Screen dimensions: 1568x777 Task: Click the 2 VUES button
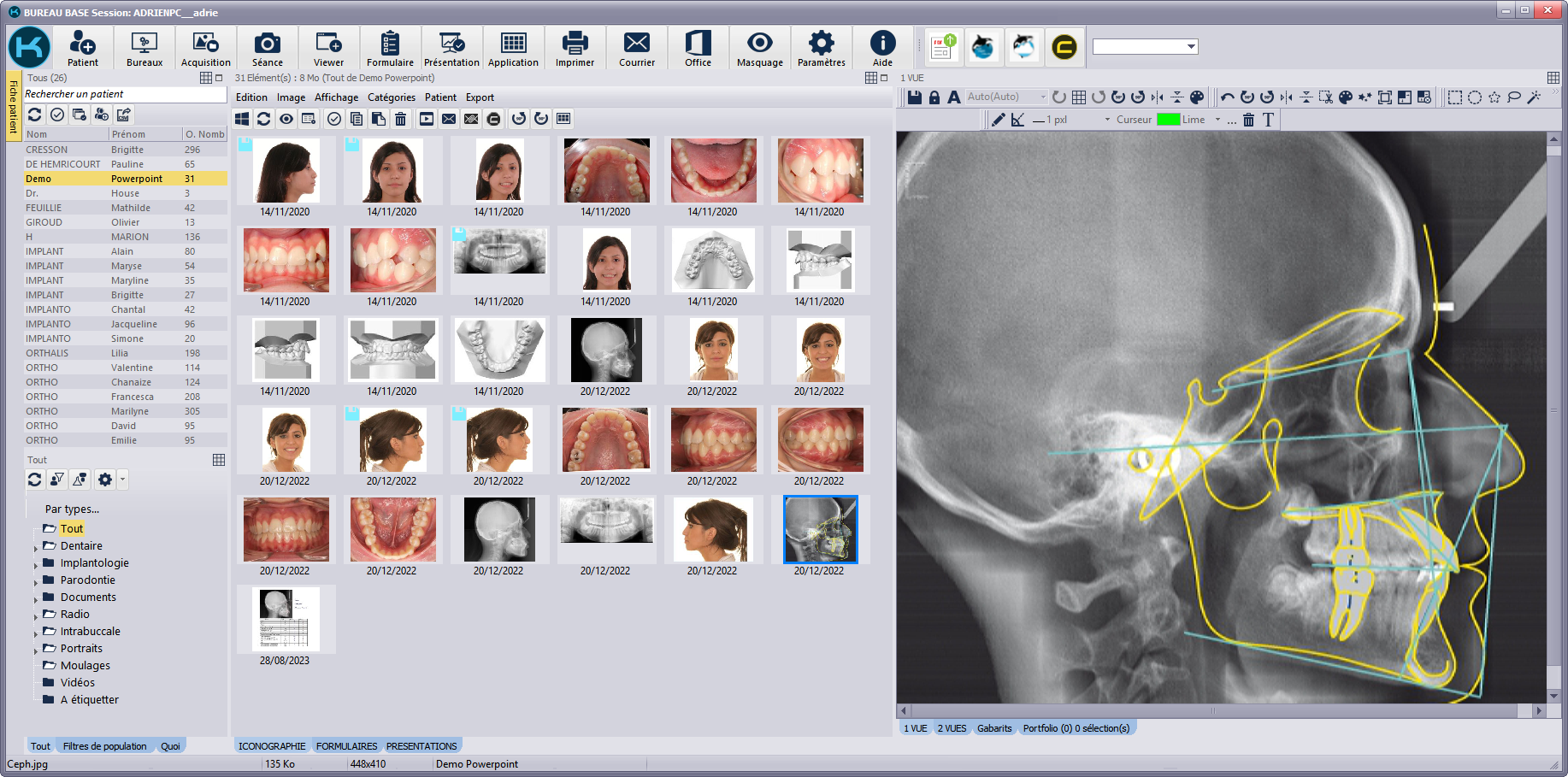pyautogui.click(x=952, y=728)
